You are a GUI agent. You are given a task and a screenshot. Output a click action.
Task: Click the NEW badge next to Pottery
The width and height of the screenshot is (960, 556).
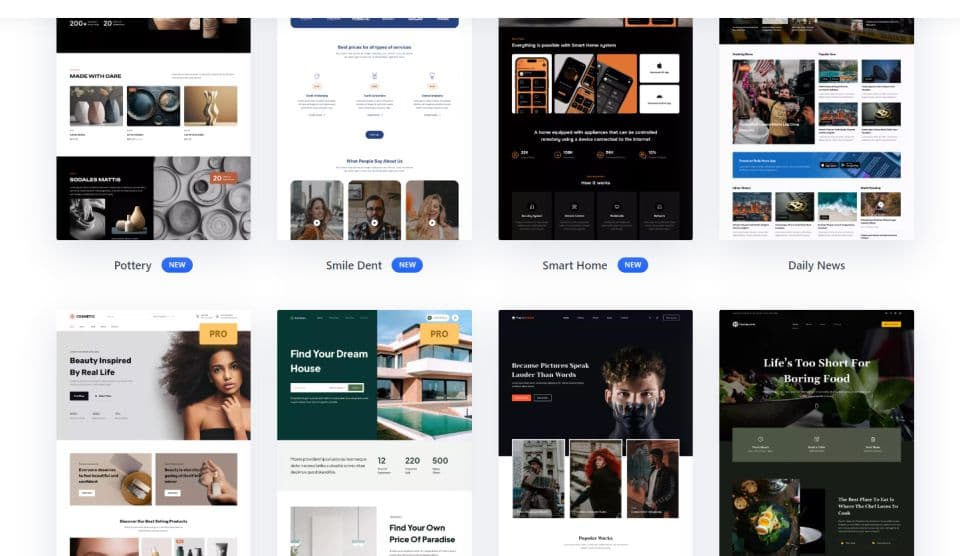(x=177, y=265)
